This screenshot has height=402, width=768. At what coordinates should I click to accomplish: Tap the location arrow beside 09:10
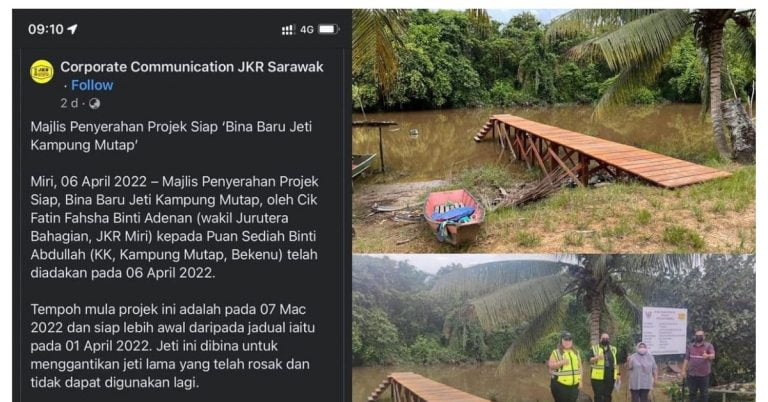click(x=72, y=29)
